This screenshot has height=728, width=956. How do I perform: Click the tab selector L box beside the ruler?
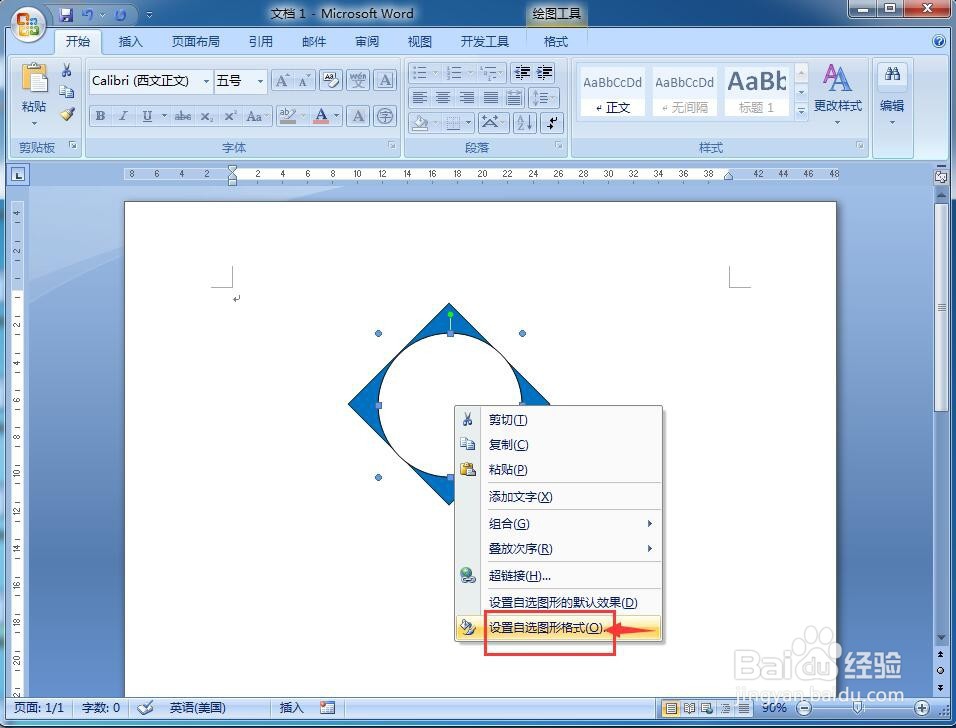pyautogui.click(x=18, y=176)
